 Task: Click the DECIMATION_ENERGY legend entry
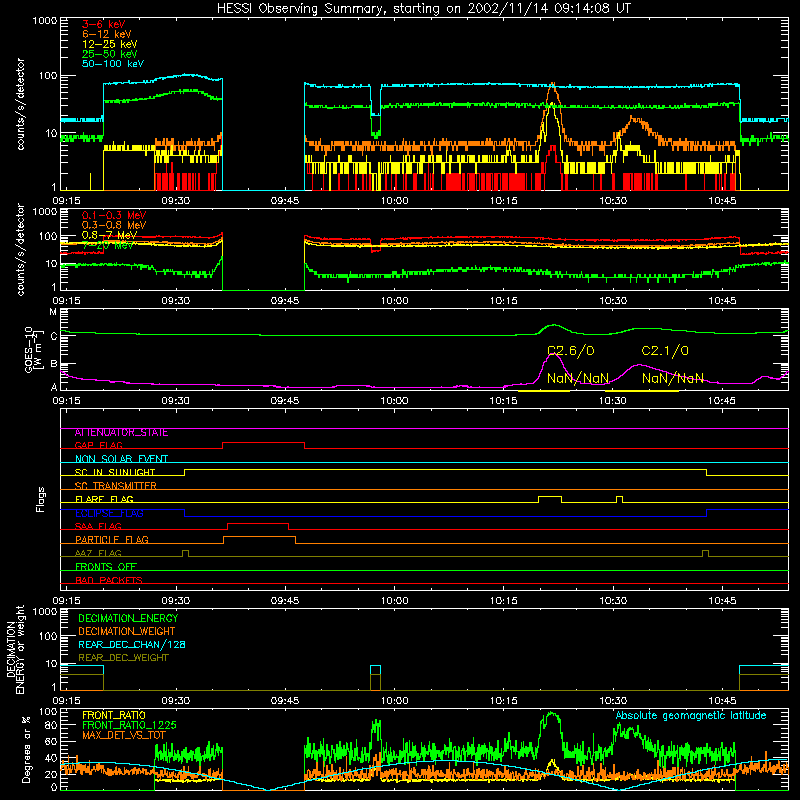pyautogui.click(x=128, y=618)
